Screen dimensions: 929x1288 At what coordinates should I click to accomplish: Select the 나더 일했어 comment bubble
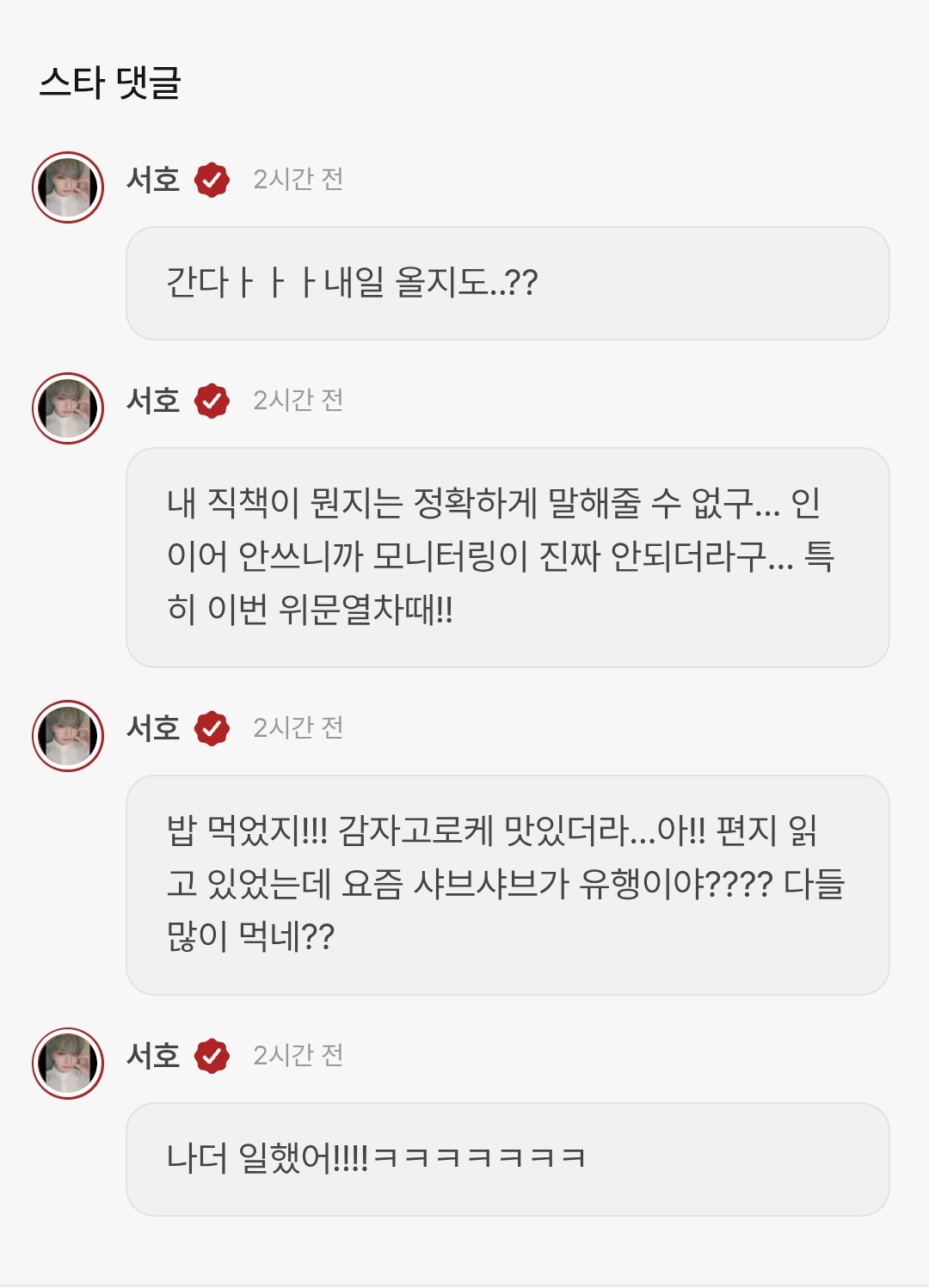[508, 1159]
